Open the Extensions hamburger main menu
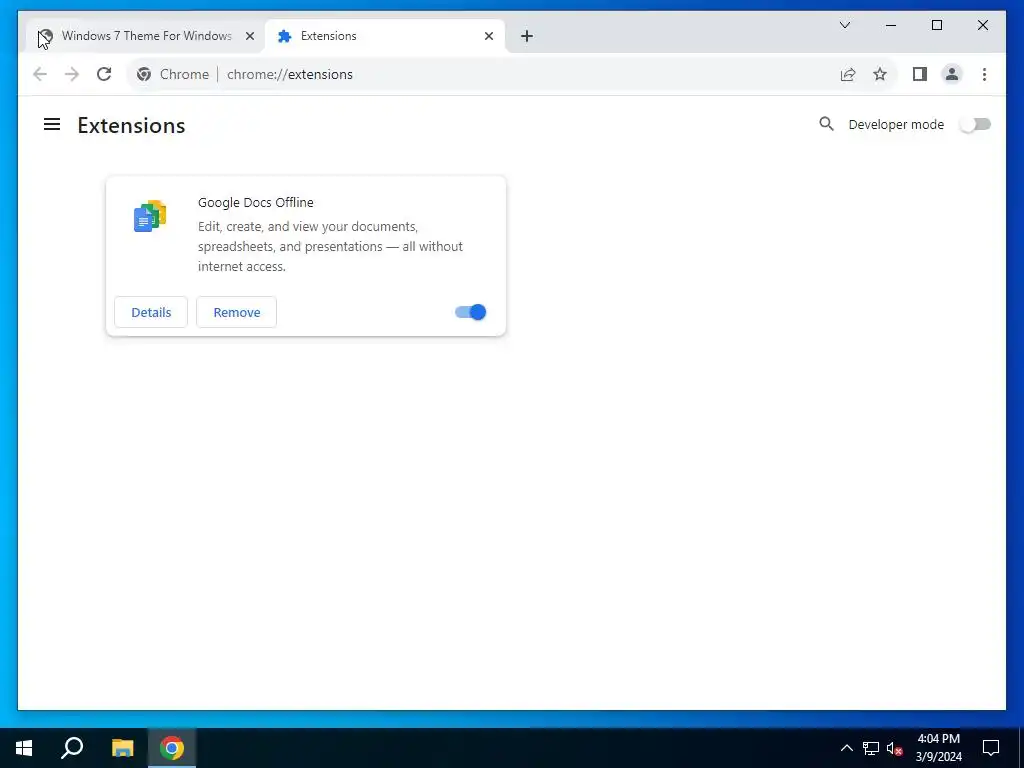 coord(52,124)
